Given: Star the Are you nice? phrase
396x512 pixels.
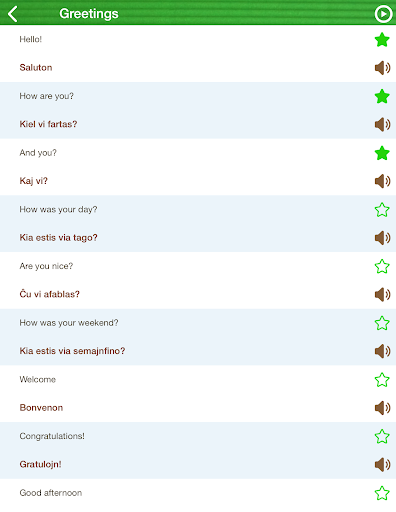Looking at the screenshot, I should pyautogui.click(x=382, y=266).
